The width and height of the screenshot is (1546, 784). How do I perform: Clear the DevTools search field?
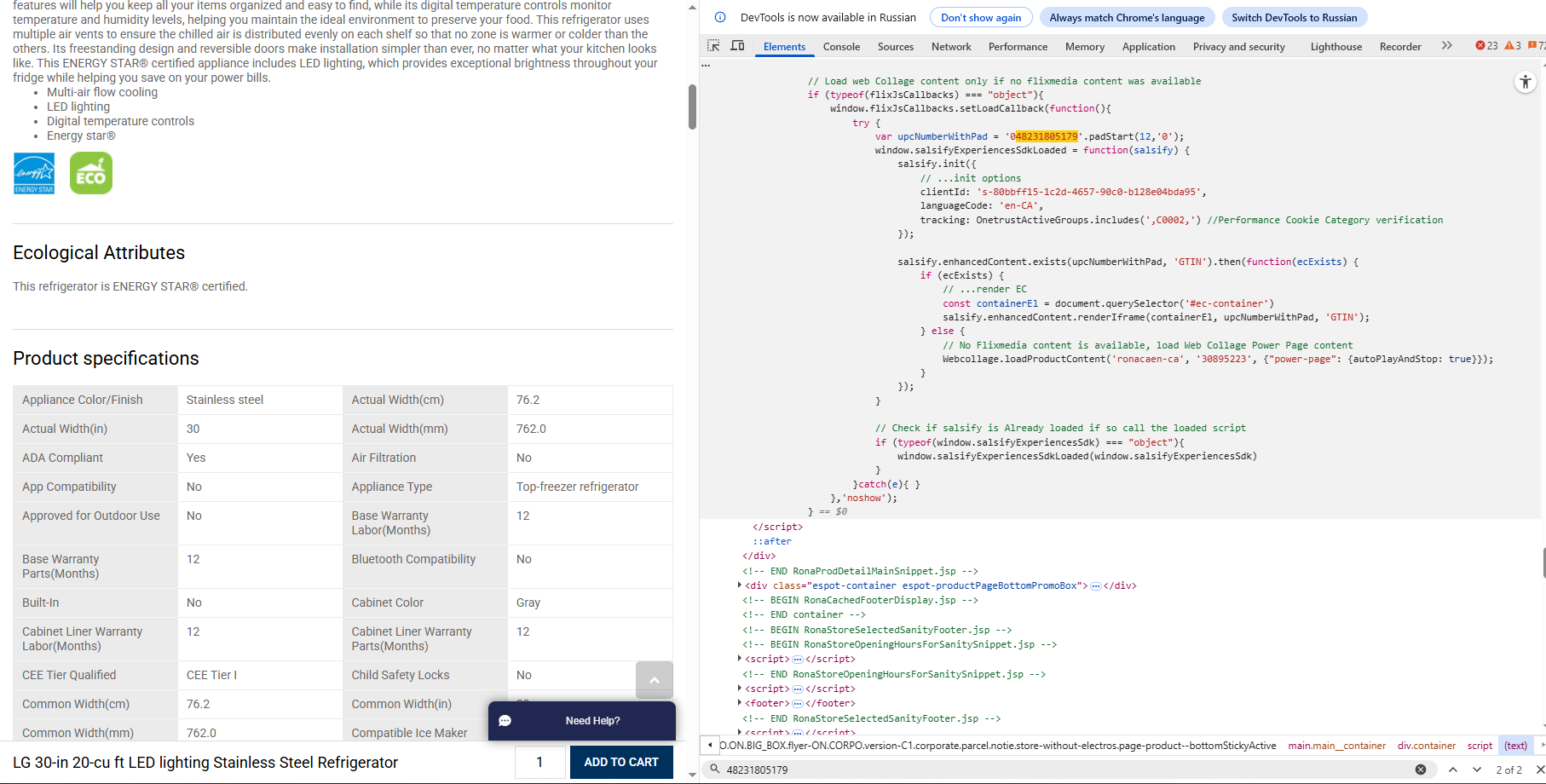(x=1421, y=770)
